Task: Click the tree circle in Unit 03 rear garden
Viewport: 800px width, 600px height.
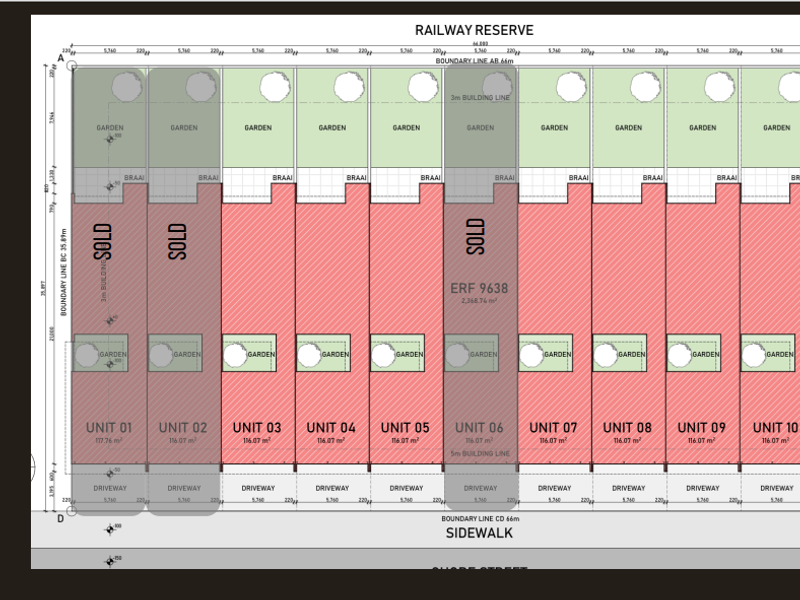Action: (x=273, y=87)
